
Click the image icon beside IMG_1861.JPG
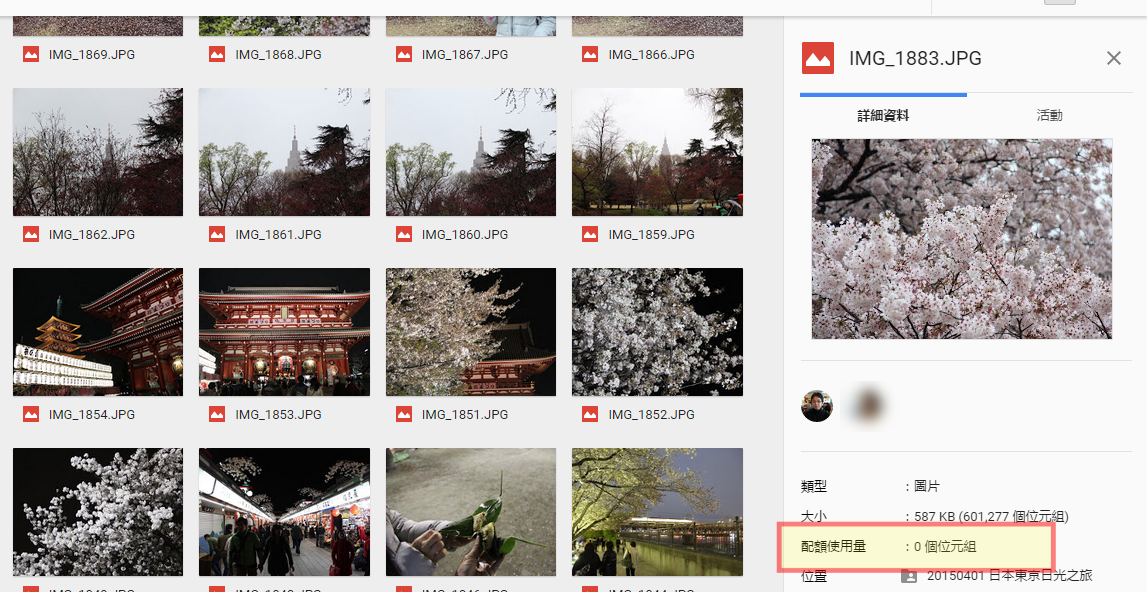(217, 234)
